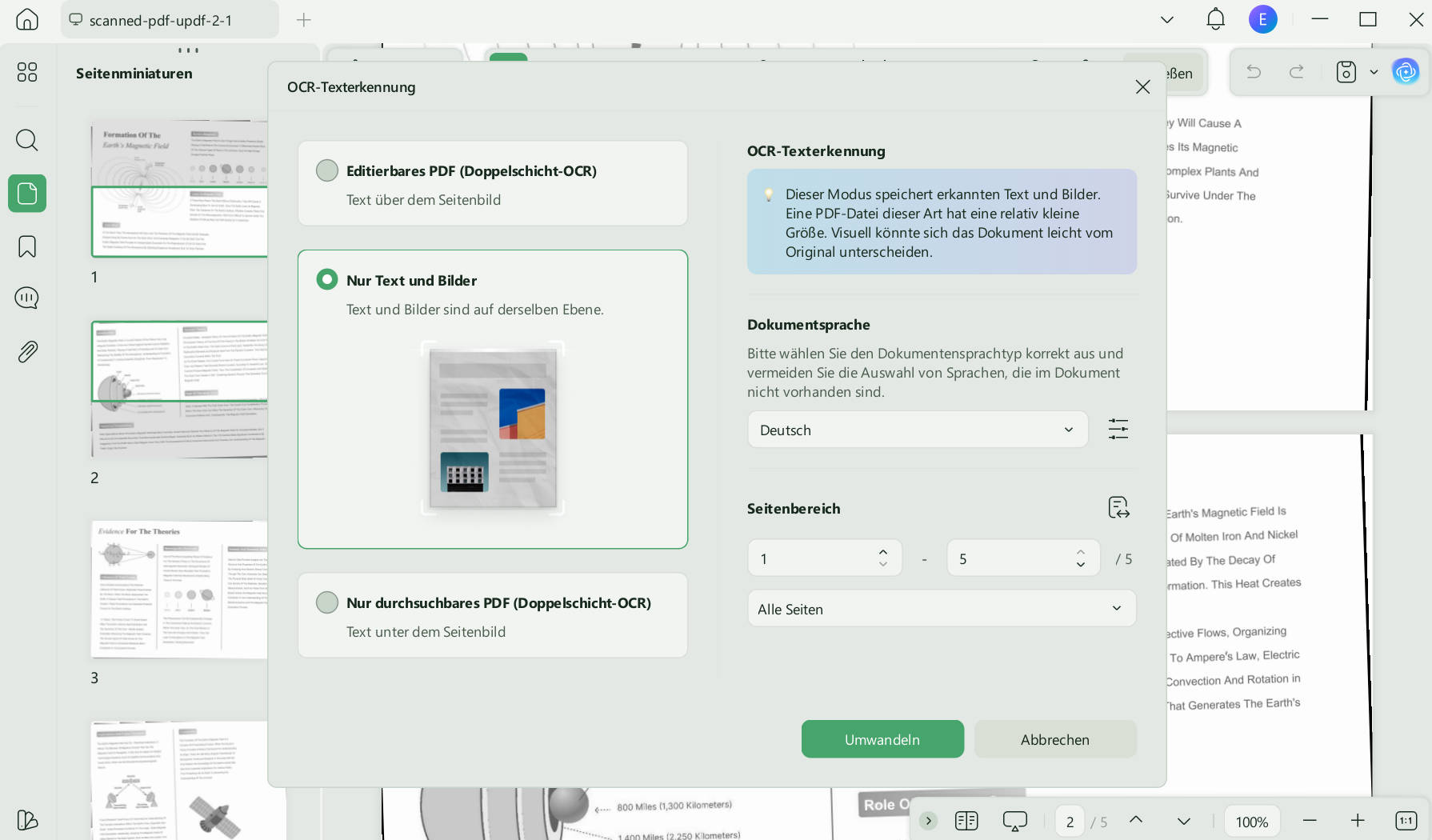Open the comments sidebar icon
1432x840 pixels.
[x=27, y=298]
